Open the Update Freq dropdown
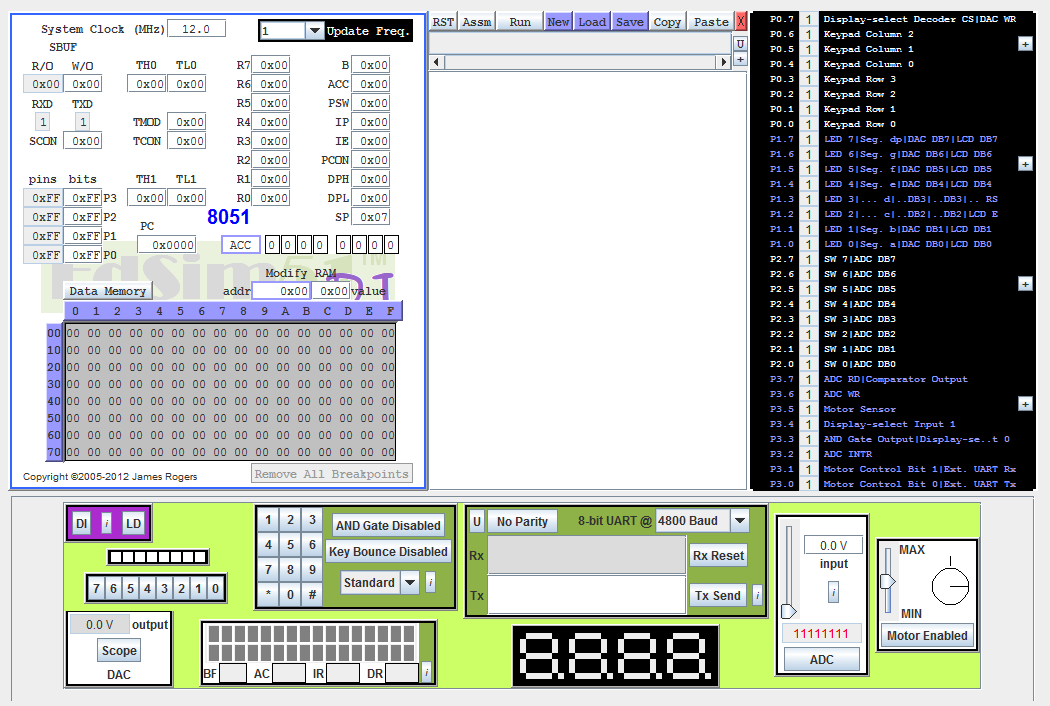1050x706 pixels. tap(313, 30)
